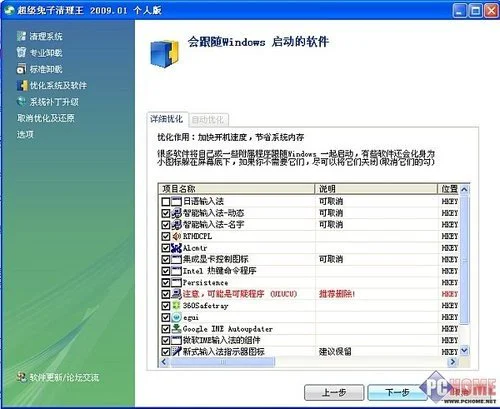Select 推荐删除! text in red row

pos(337,294)
